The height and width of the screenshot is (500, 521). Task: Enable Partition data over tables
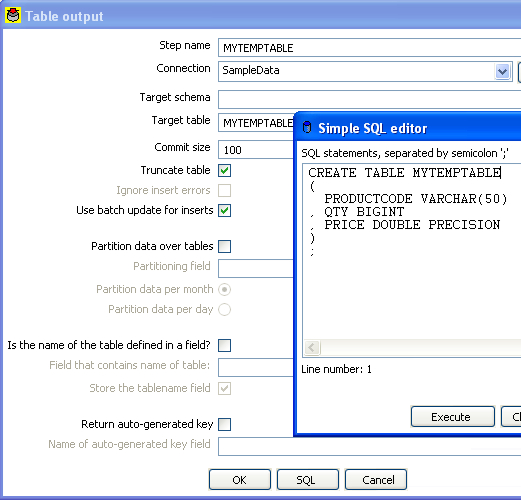225,247
